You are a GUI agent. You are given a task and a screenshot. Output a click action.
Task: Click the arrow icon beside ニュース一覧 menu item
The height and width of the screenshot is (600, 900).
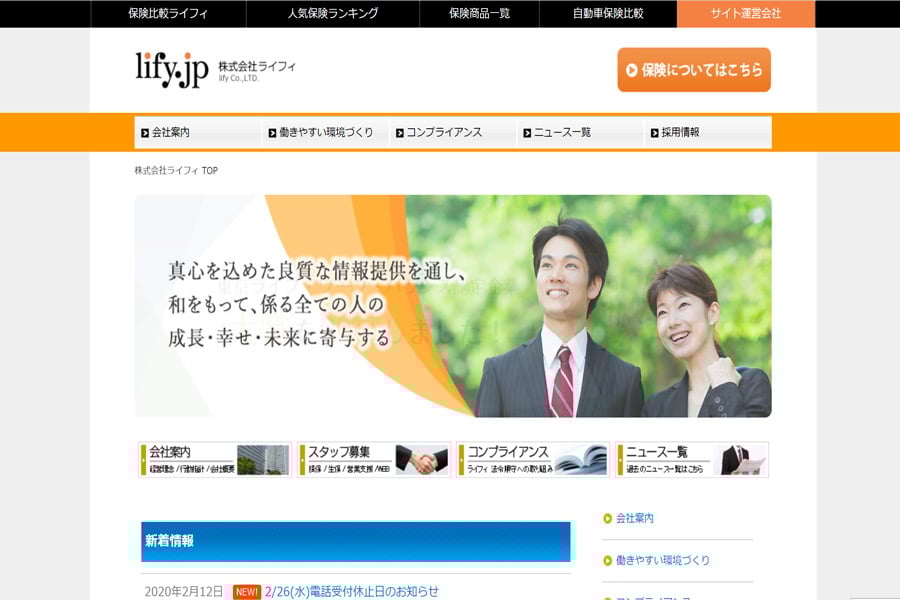(x=527, y=133)
